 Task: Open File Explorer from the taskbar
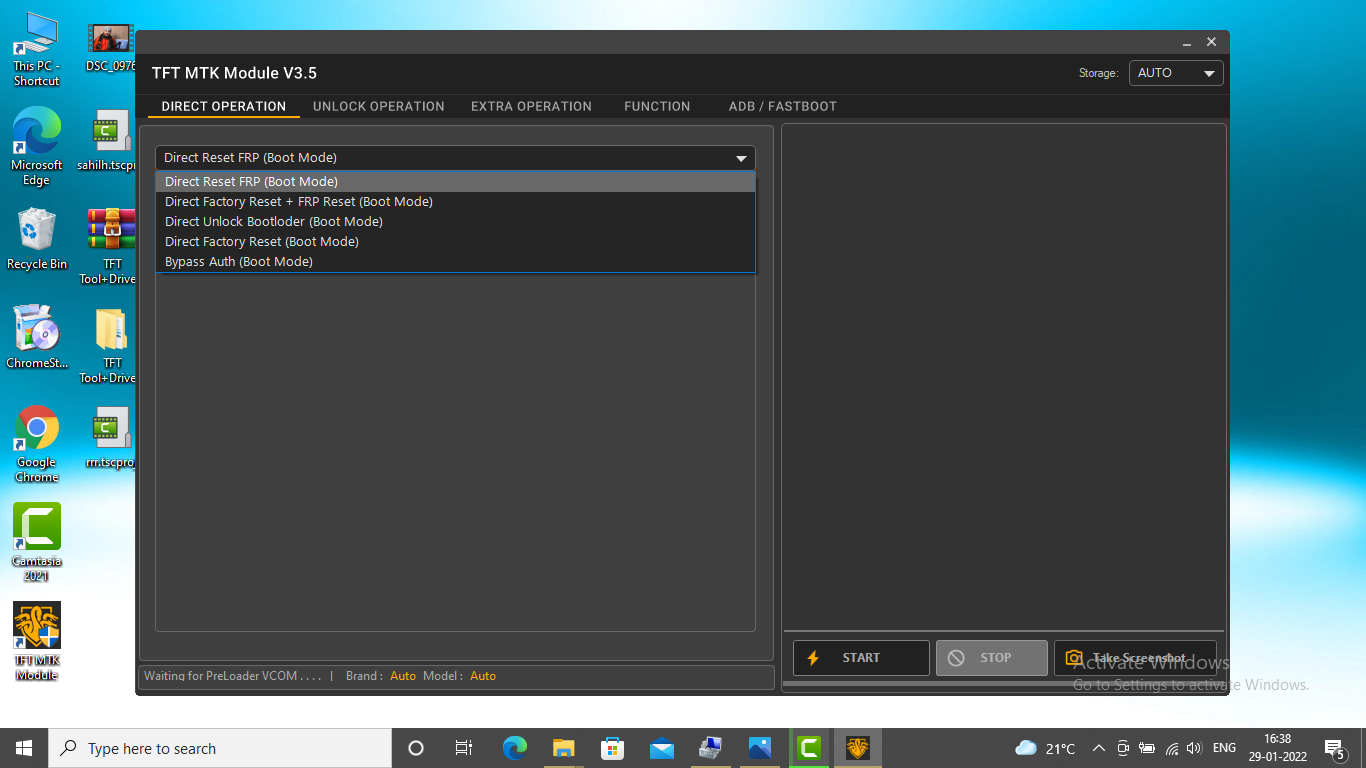pos(563,748)
